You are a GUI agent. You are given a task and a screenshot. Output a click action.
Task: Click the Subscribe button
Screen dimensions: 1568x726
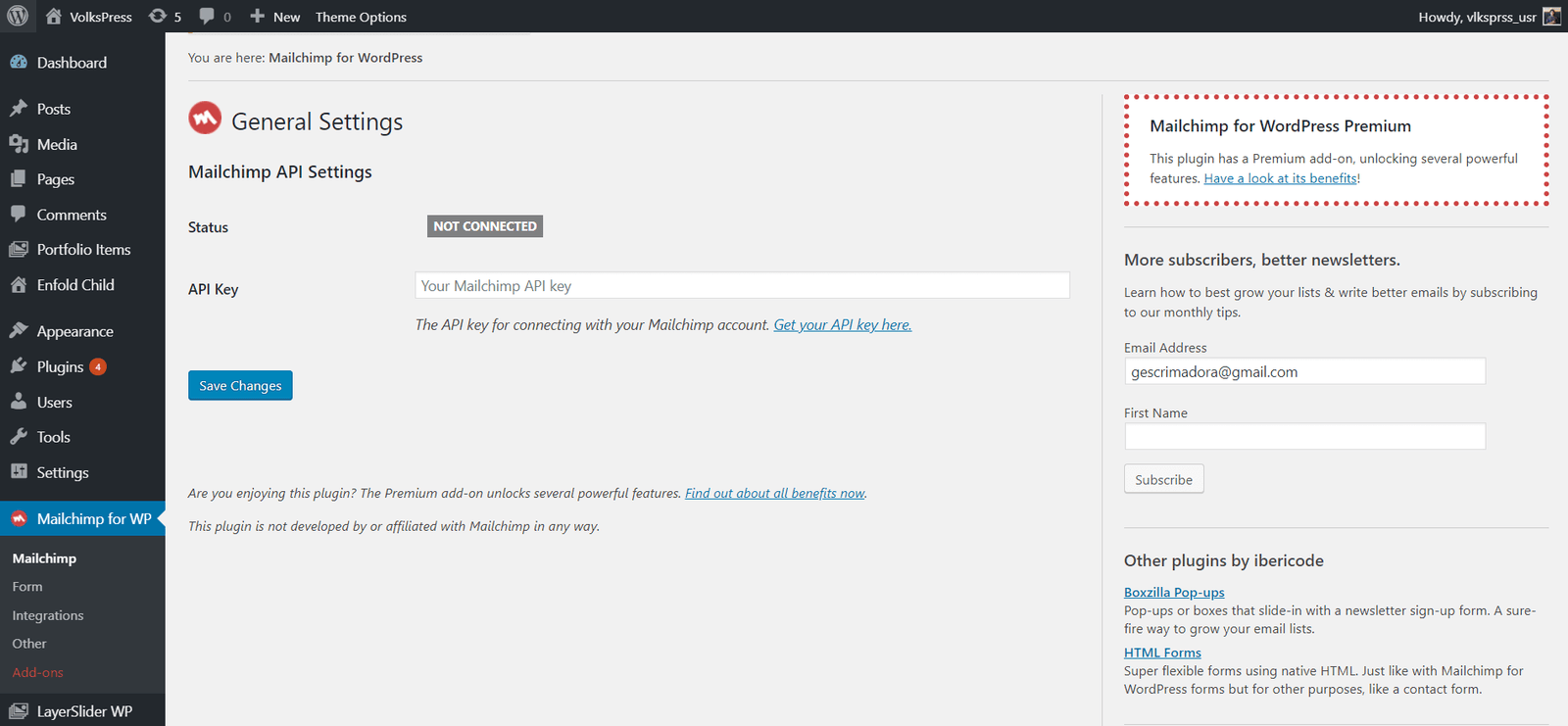coord(1163,479)
